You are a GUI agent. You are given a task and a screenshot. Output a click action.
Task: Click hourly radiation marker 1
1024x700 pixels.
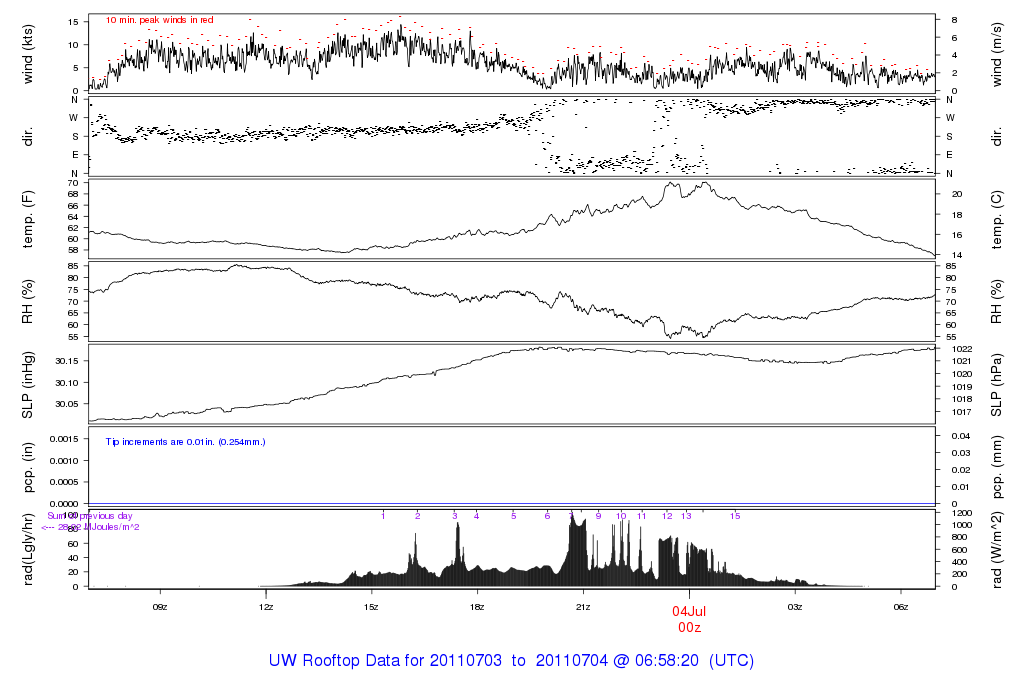tap(383, 516)
